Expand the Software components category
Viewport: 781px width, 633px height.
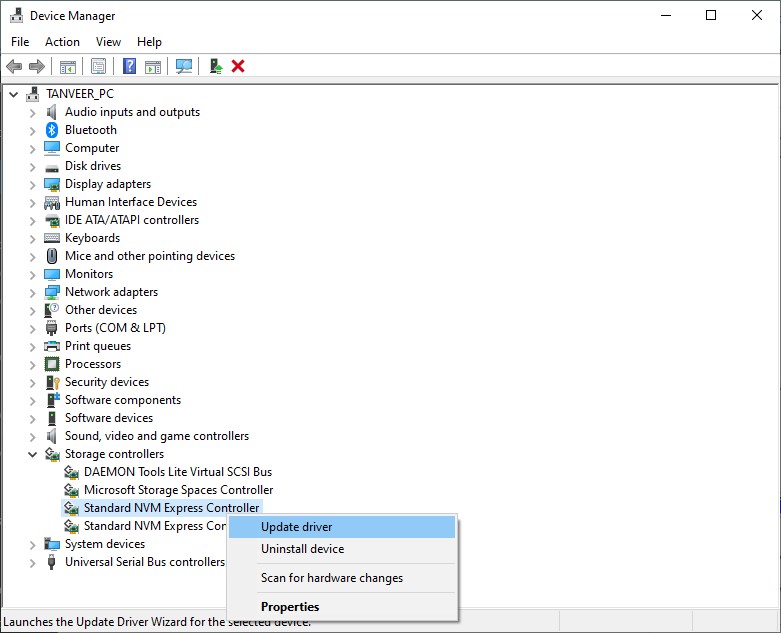[x=33, y=401]
